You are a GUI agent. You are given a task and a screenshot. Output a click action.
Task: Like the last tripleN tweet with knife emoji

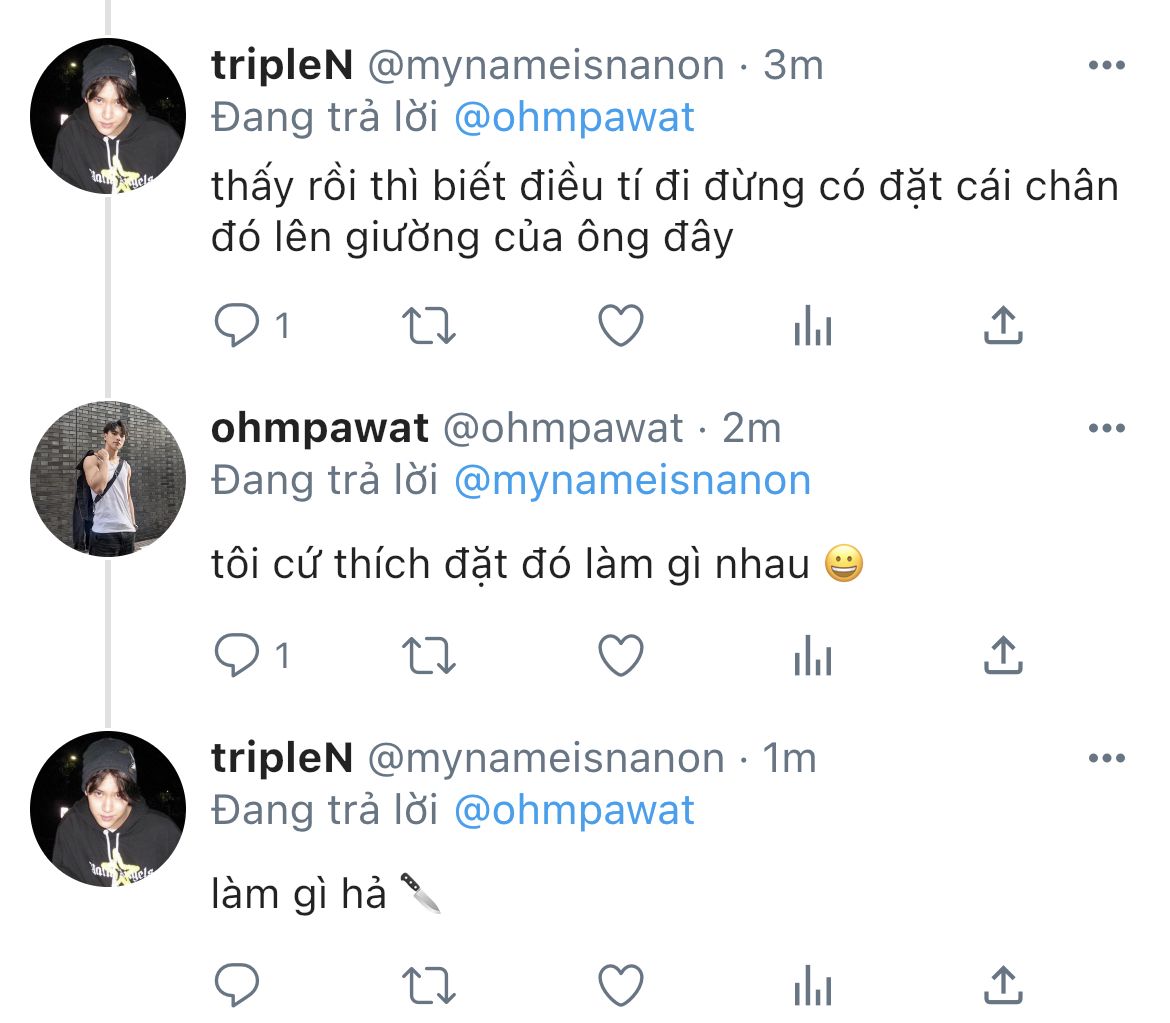[620, 986]
